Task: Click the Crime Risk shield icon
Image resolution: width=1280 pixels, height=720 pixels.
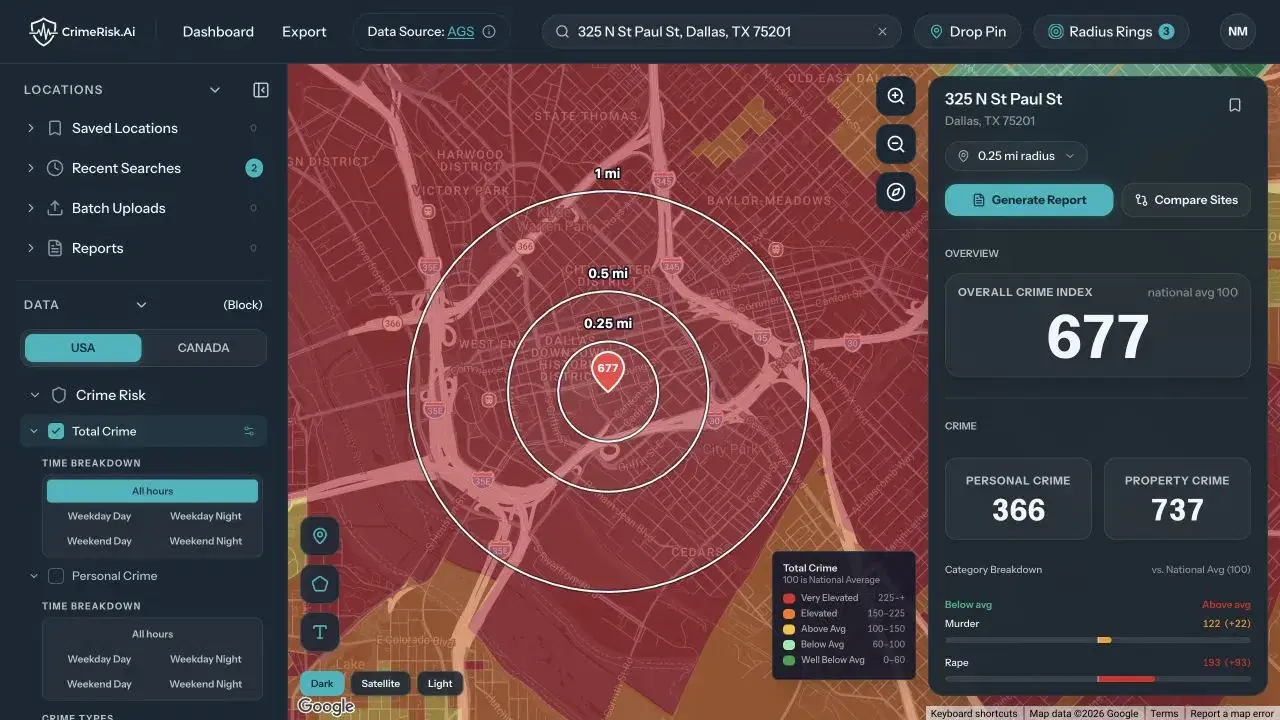Action: (x=59, y=395)
